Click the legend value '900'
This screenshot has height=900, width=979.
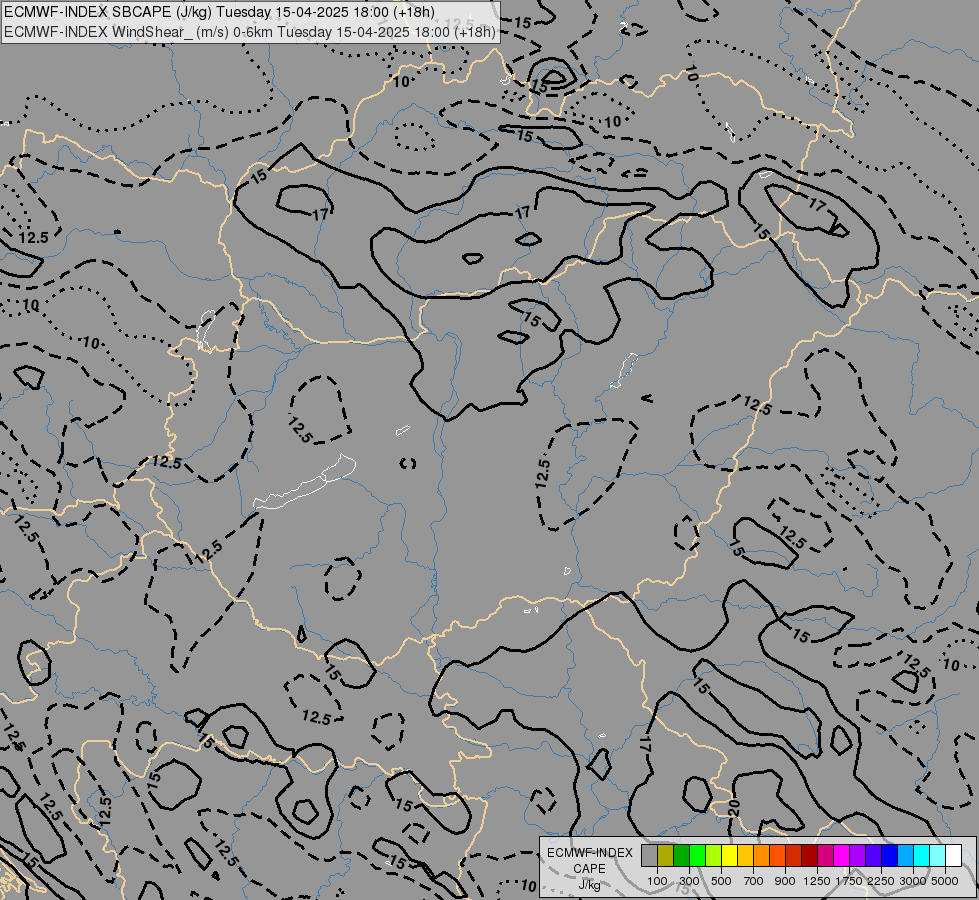click(785, 881)
